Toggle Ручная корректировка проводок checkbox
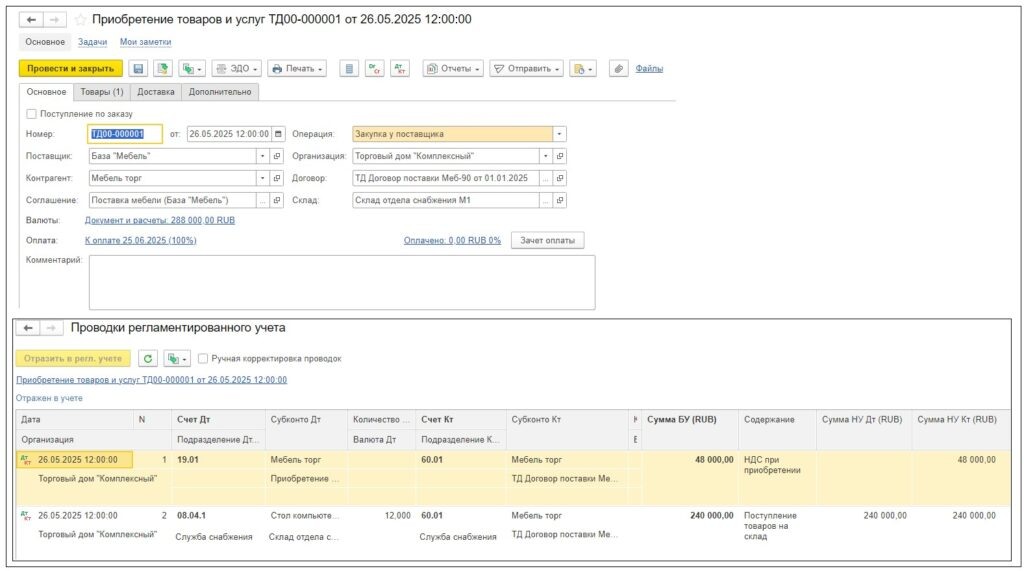Viewport: 1024px width, 571px height. 202,359
